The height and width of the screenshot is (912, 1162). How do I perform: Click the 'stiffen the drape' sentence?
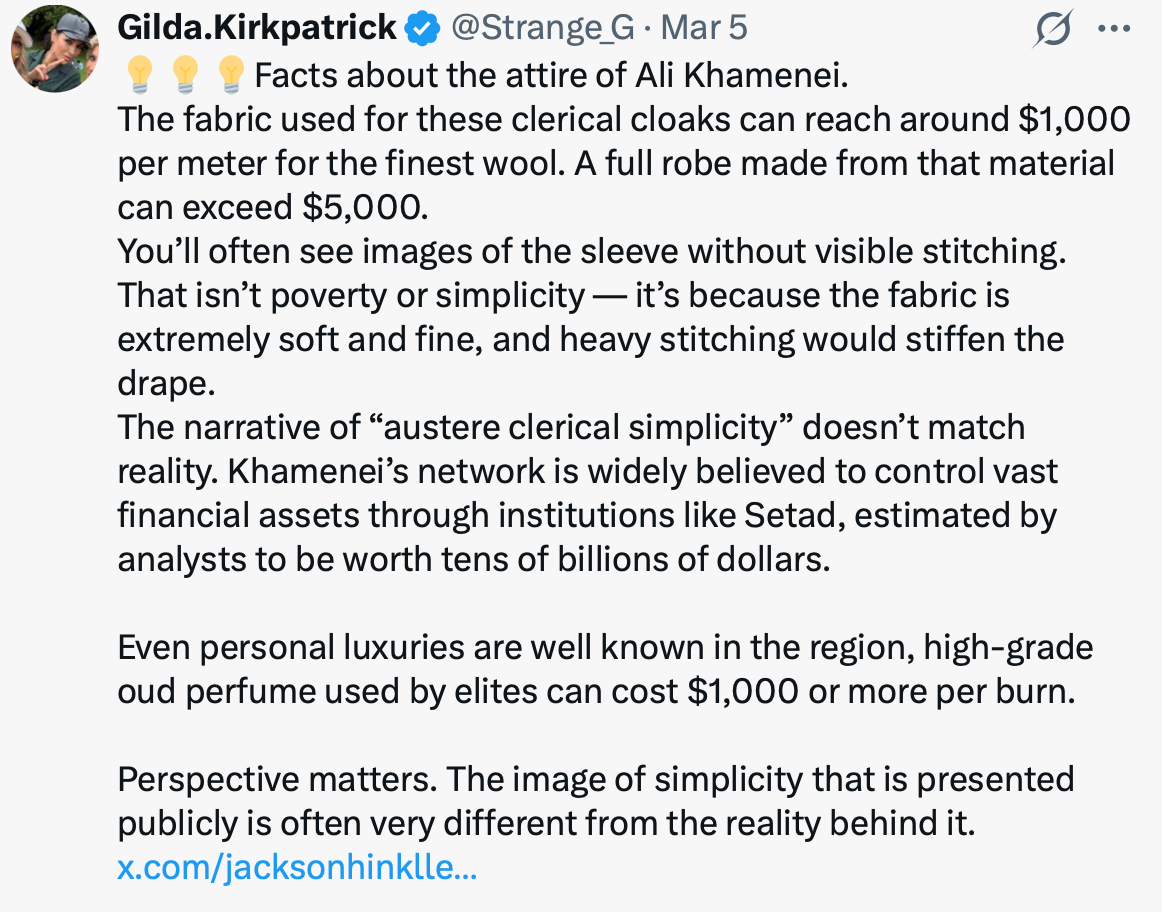point(590,339)
